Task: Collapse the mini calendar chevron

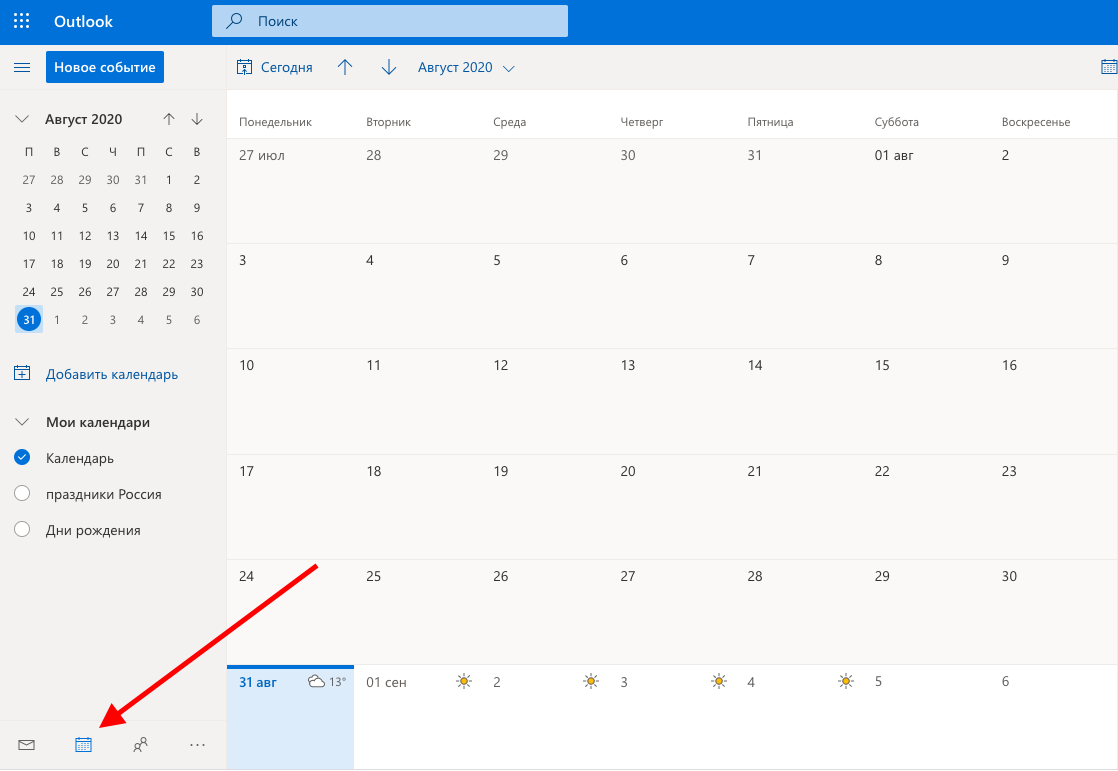Action: coord(22,119)
